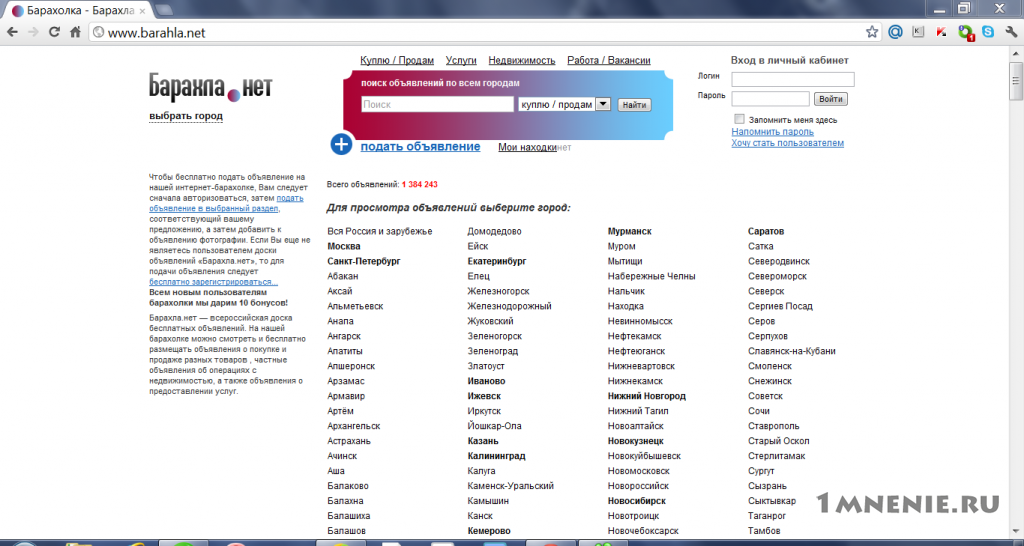Select the Барахолка browser tab
The height and width of the screenshot is (546, 1024).
pos(78,11)
